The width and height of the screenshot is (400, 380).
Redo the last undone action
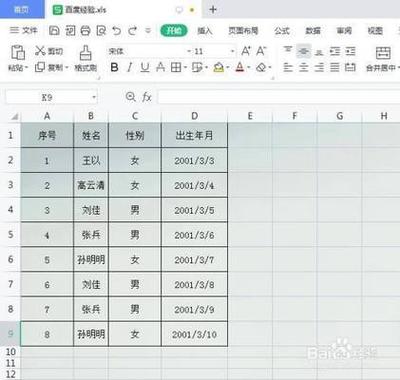[x=132, y=31]
